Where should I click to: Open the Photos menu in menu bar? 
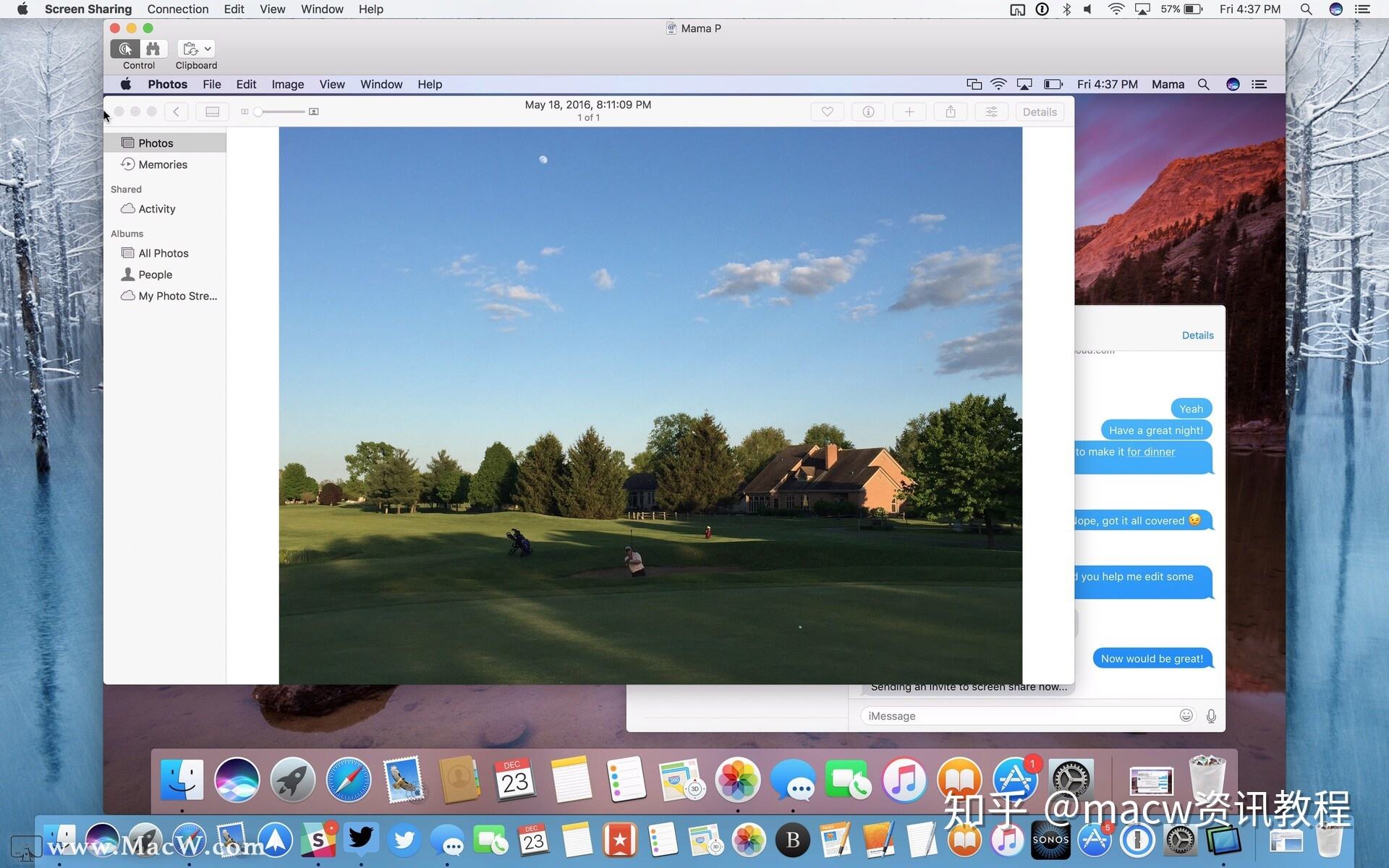pos(167,83)
